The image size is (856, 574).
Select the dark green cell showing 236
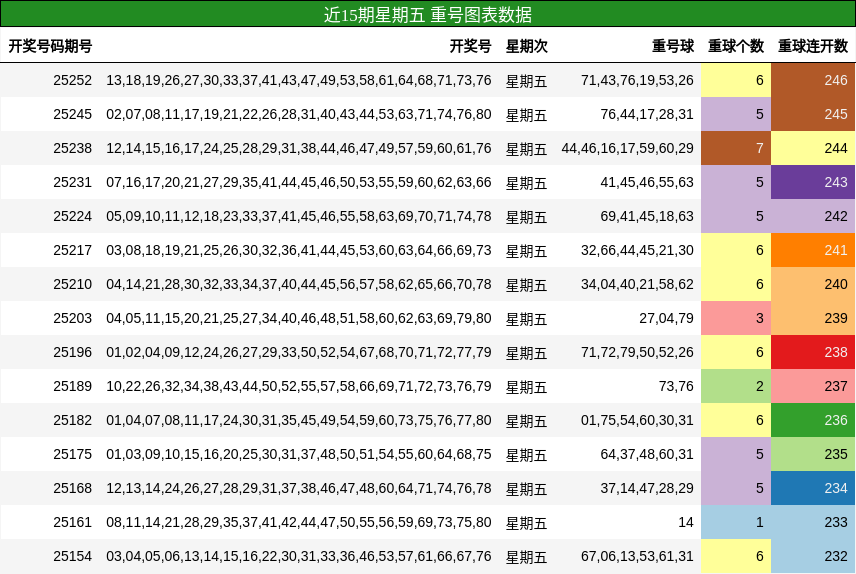pyautogui.click(x=813, y=420)
